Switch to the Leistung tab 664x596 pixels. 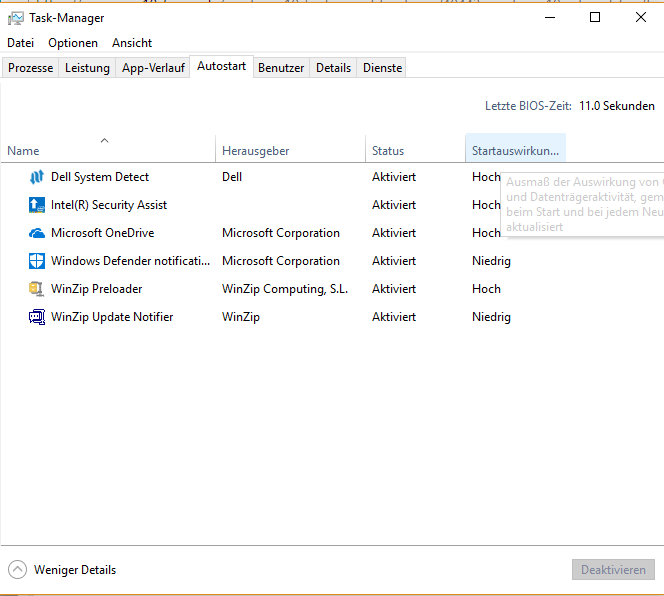[87, 68]
